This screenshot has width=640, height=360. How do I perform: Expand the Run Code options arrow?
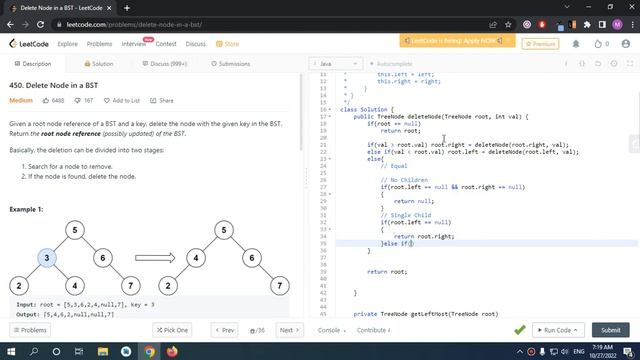[576, 330]
